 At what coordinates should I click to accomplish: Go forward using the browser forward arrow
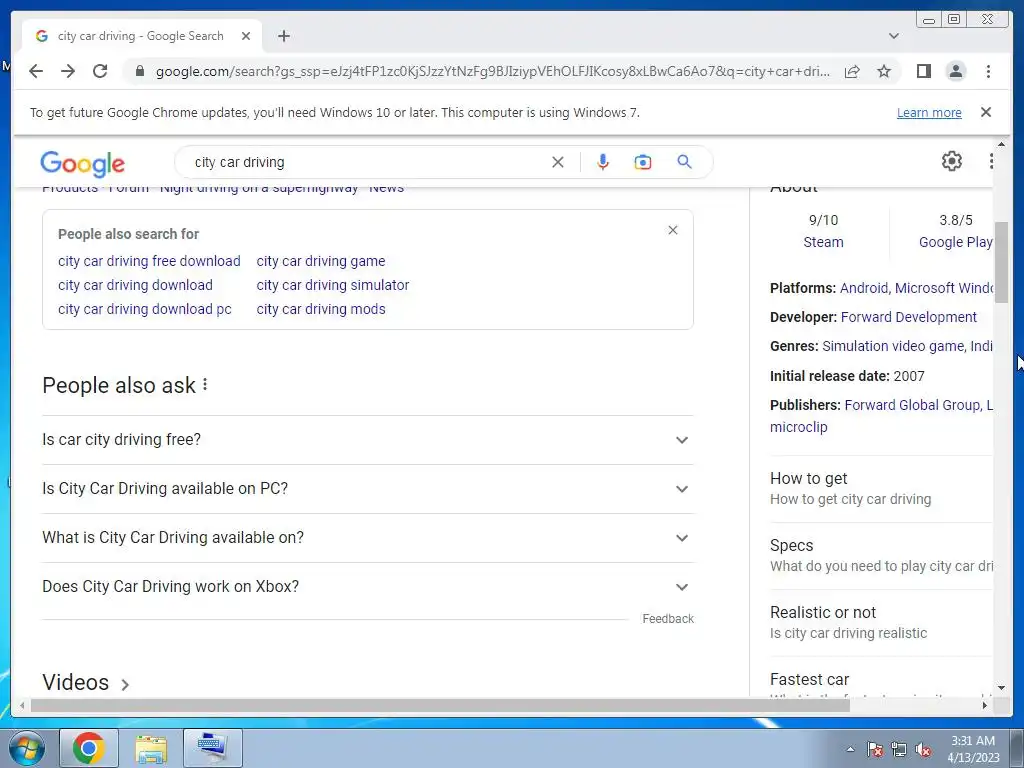[x=68, y=71]
